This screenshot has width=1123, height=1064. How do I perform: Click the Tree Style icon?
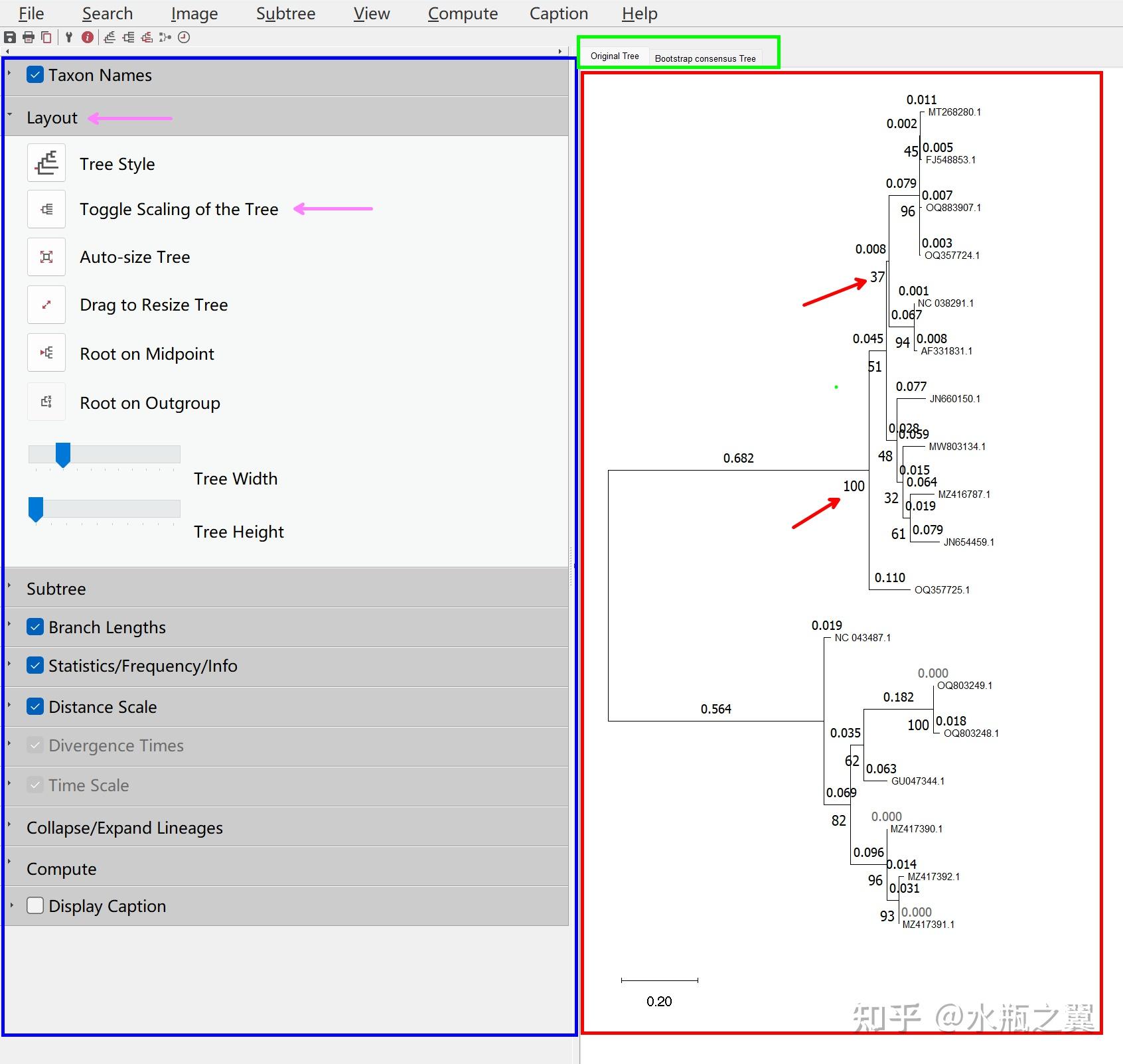click(x=46, y=163)
